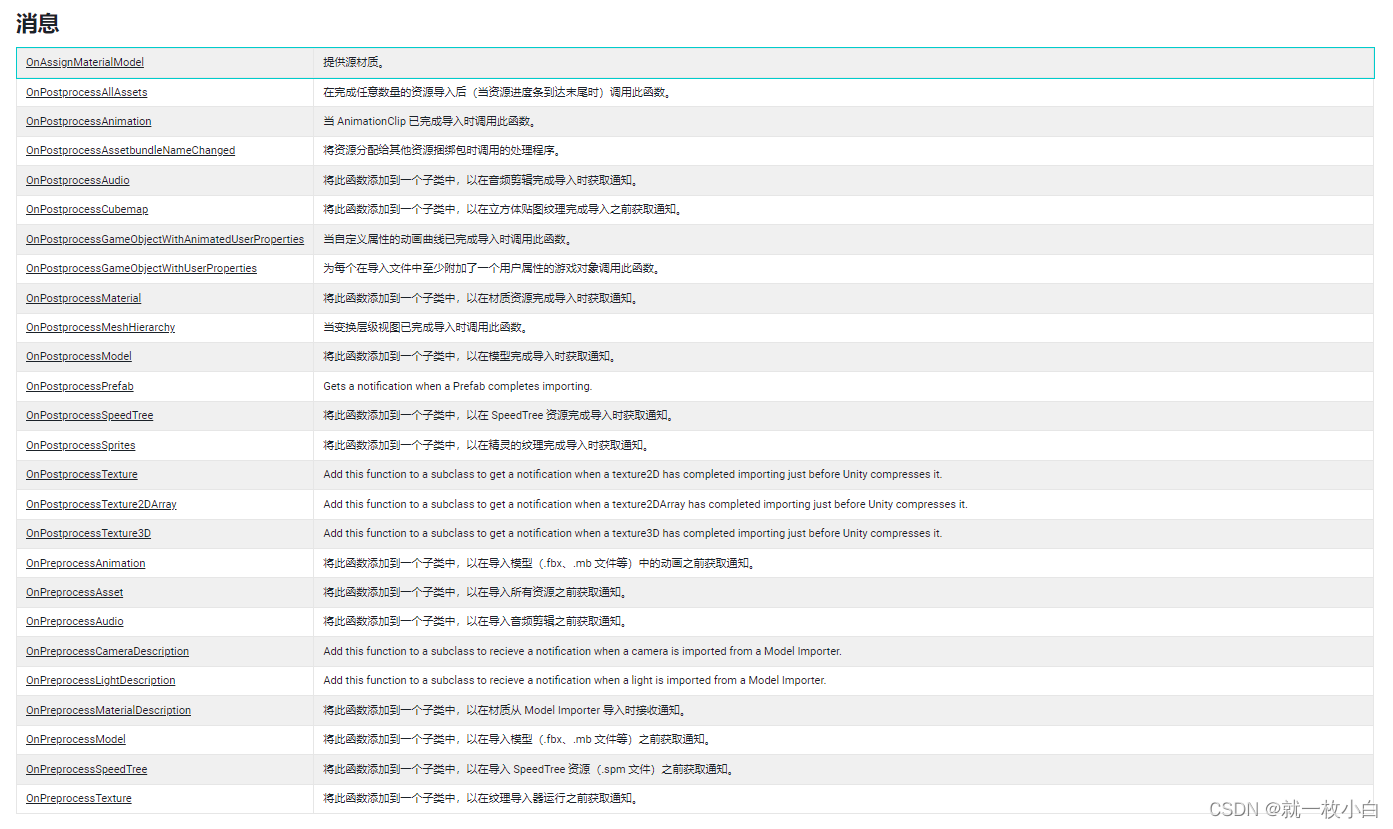Image resolution: width=1393 pixels, height=829 pixels.
Task: Open OnPostprocessGameObjectWithAnimatedUserProperties link
Action: (165, 239)
